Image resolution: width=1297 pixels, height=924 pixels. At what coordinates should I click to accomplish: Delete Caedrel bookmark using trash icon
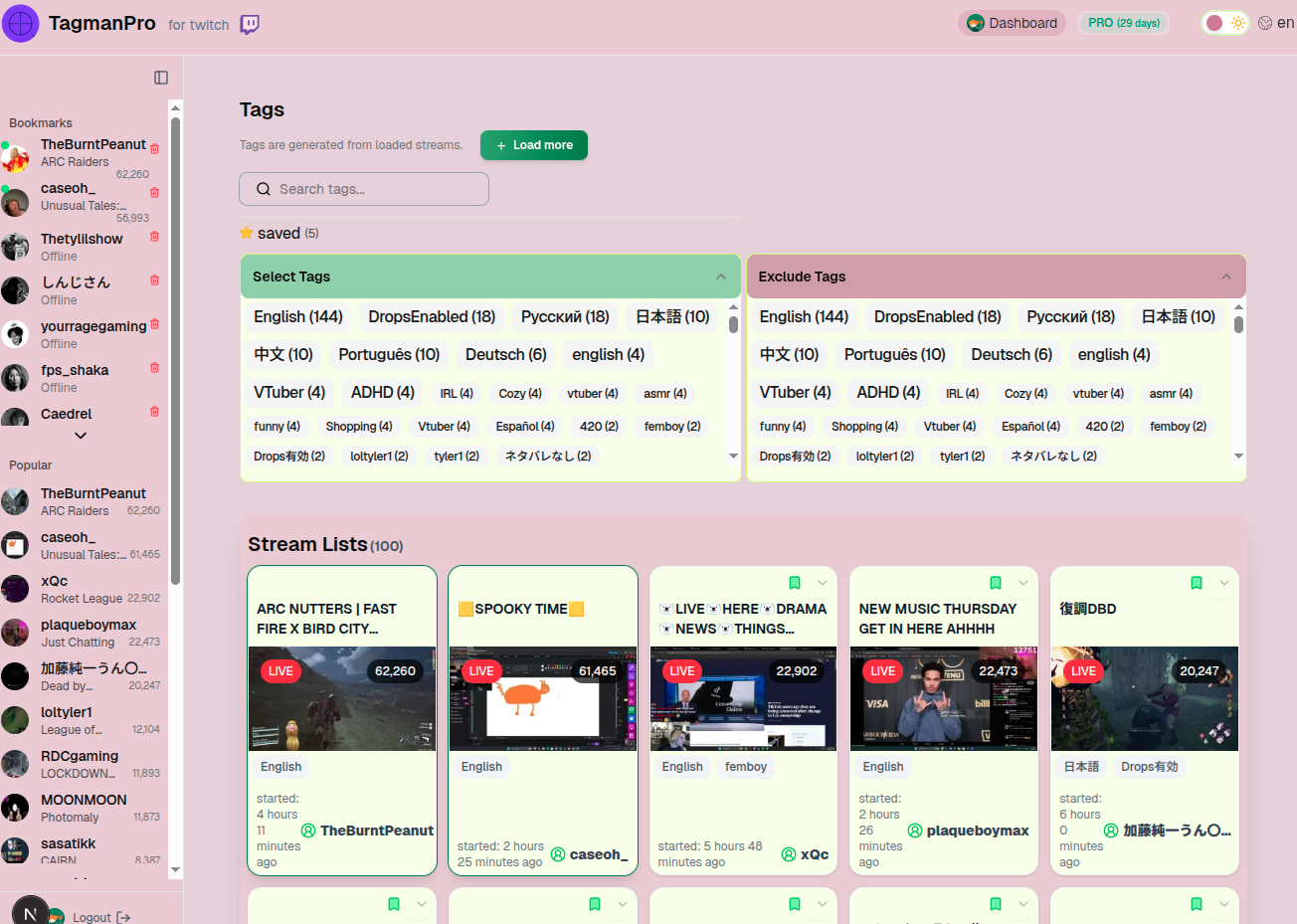tap(154, 411)
